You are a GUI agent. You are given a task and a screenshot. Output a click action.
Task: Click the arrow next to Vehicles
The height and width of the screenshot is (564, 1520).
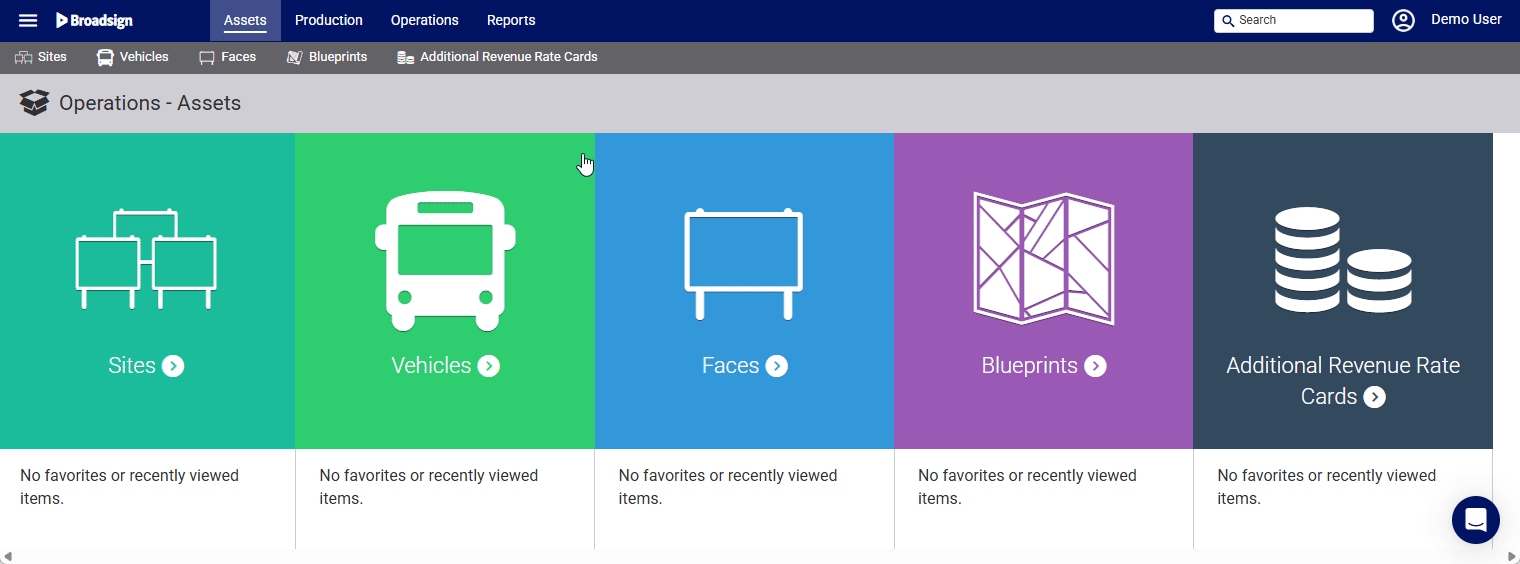[x=488, y=366]
